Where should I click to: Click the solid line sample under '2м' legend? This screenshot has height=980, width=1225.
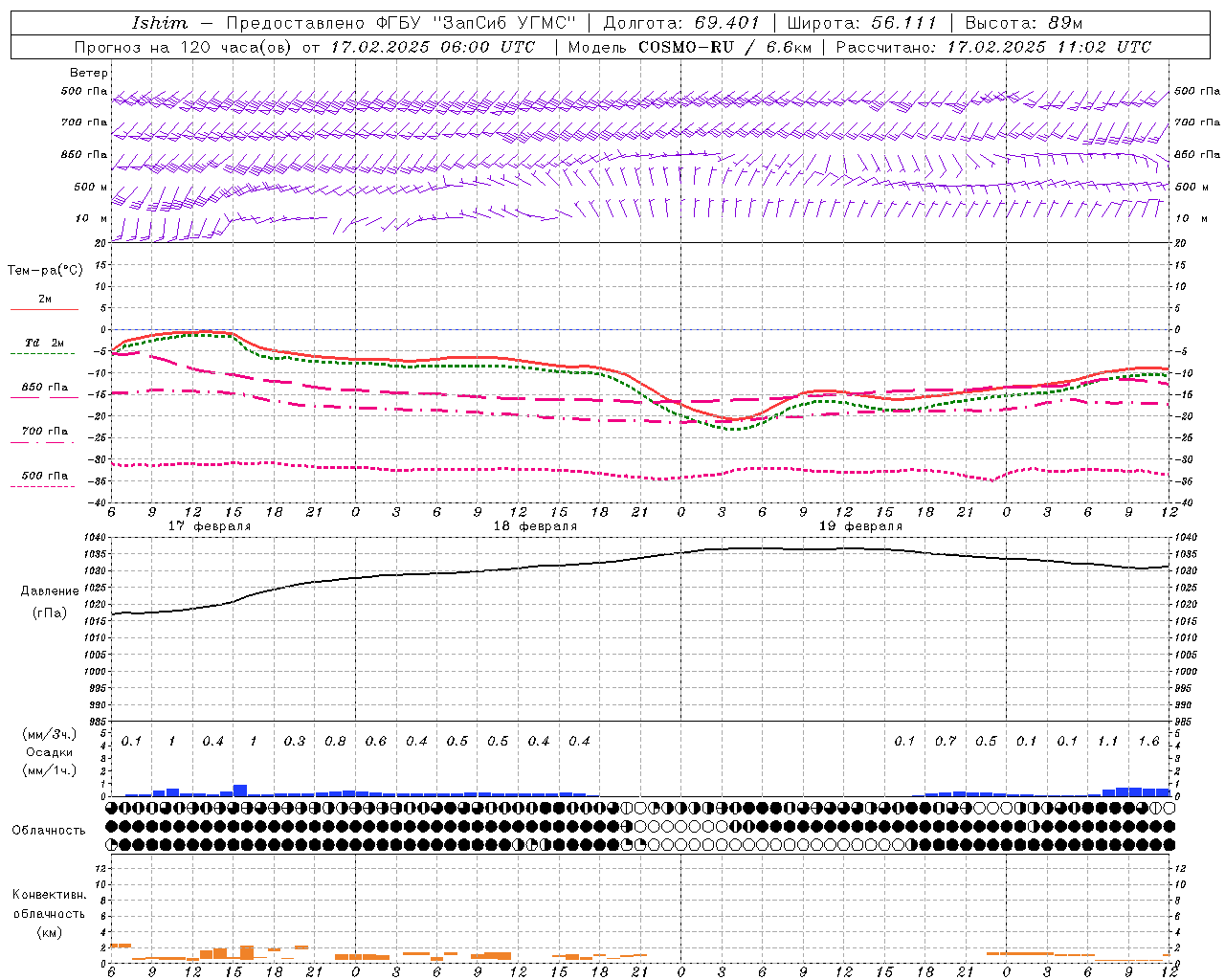click(44, 309)
